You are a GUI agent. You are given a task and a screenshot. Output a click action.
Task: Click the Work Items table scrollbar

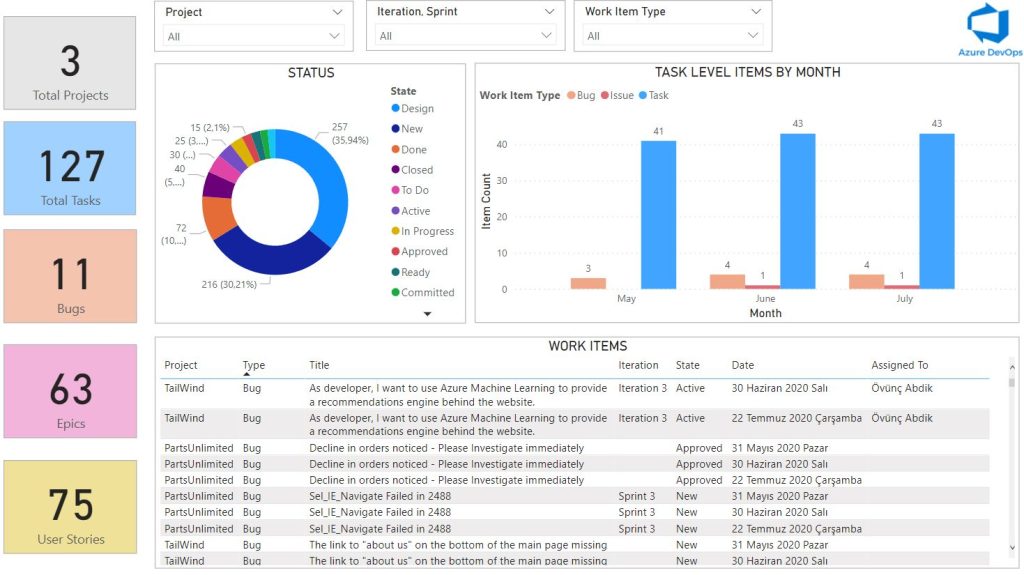pyautogui.click(x=1010, y=460)
